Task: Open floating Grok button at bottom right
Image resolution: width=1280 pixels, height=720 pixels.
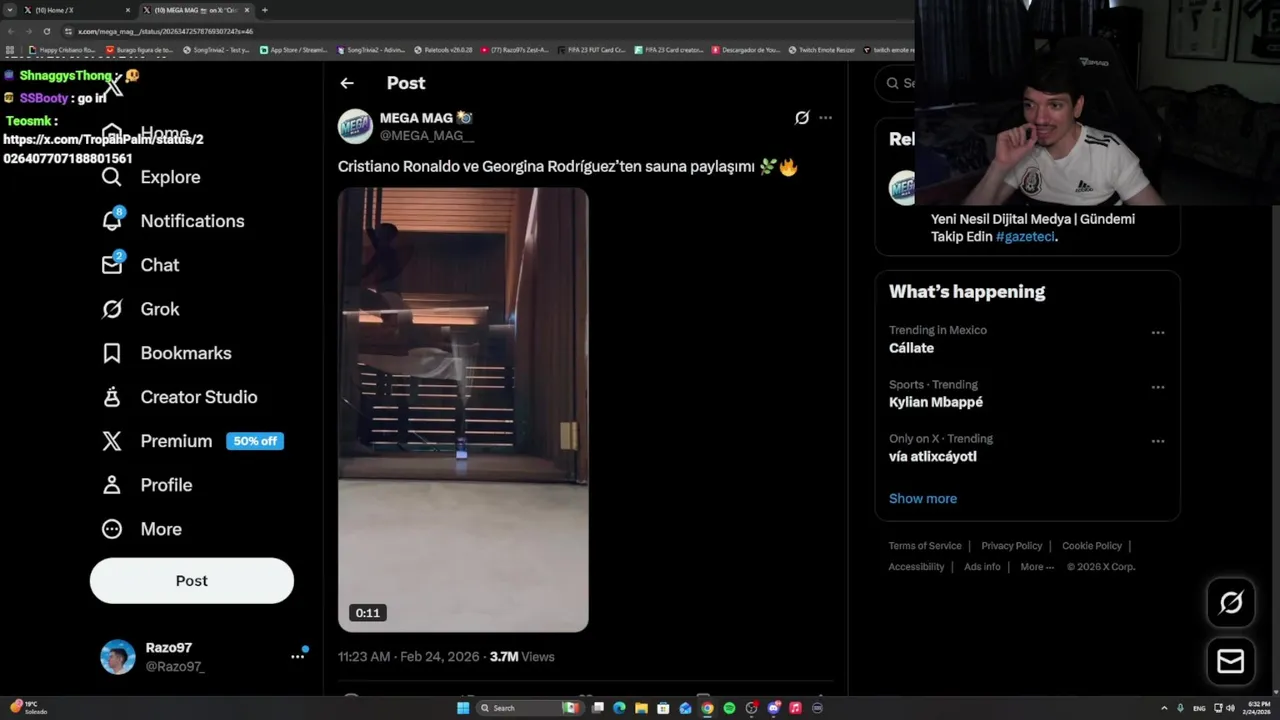Action: [x=1231, y=602]
